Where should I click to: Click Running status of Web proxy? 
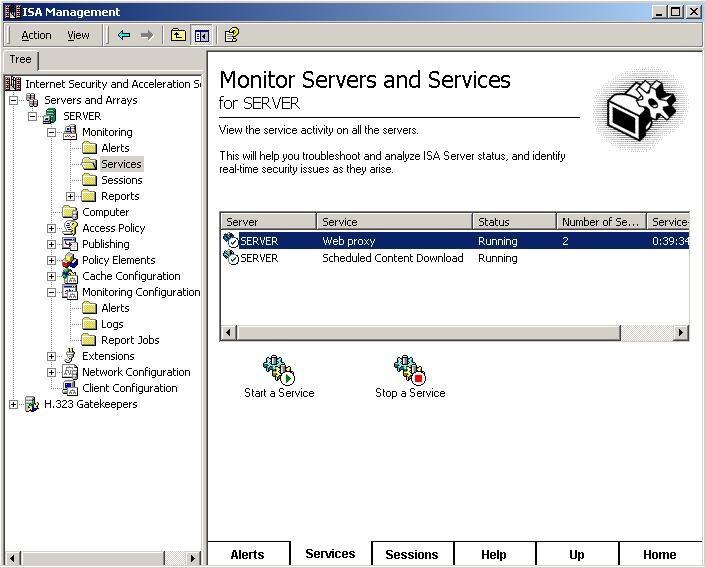tap(497, 241)
